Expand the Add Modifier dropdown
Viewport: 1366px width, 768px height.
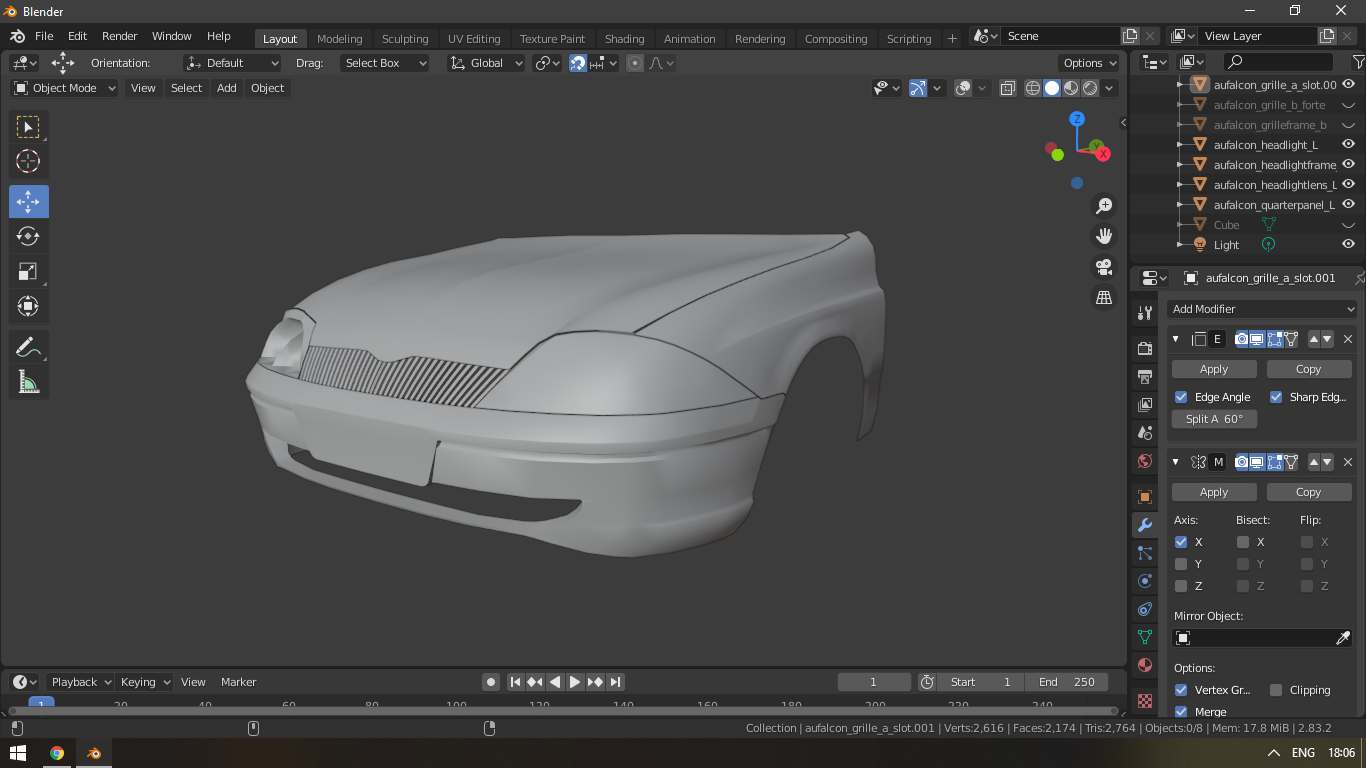click(1262, 309)
